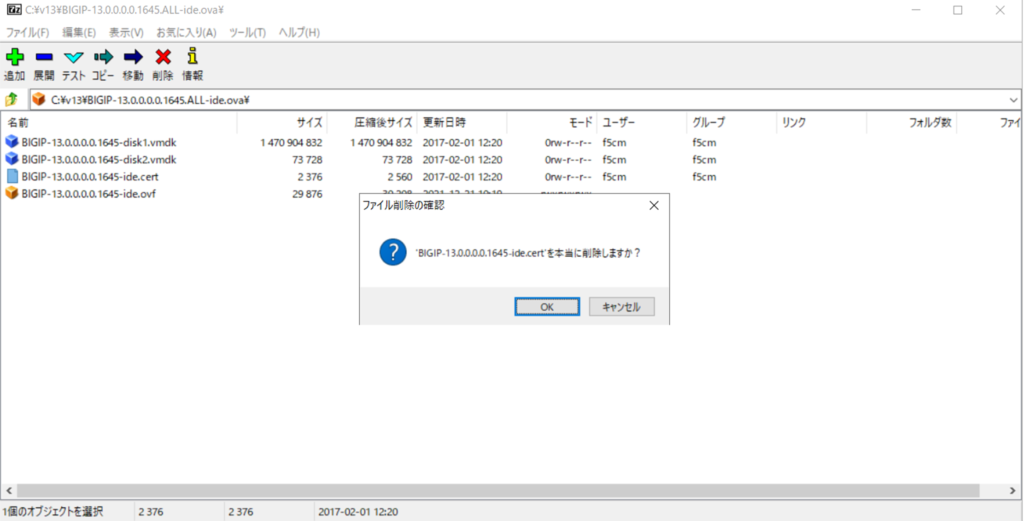
Task: Open the 編集(E) menu
Action: pos(79,32)
